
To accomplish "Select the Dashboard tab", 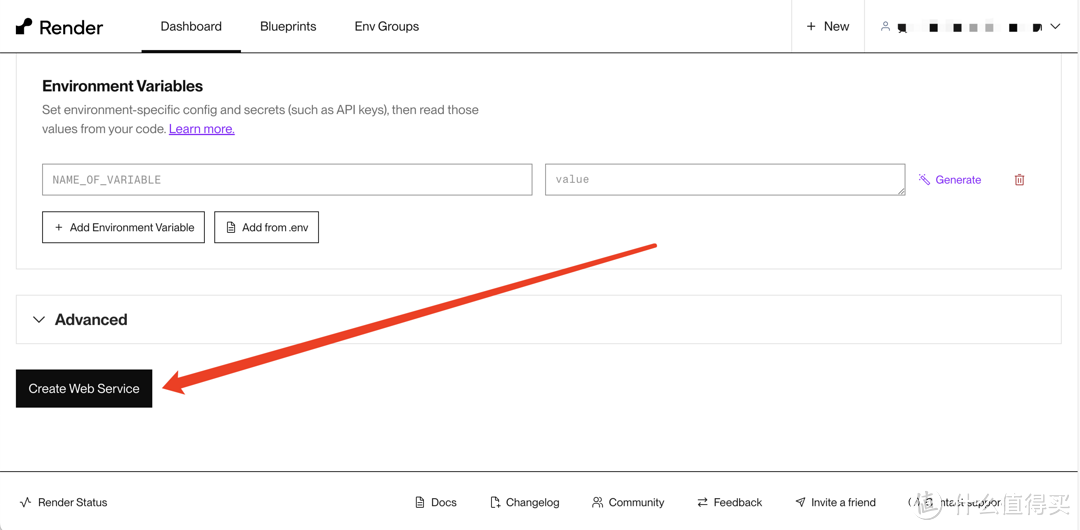I will pyautogui.click(x=191, y=26).
